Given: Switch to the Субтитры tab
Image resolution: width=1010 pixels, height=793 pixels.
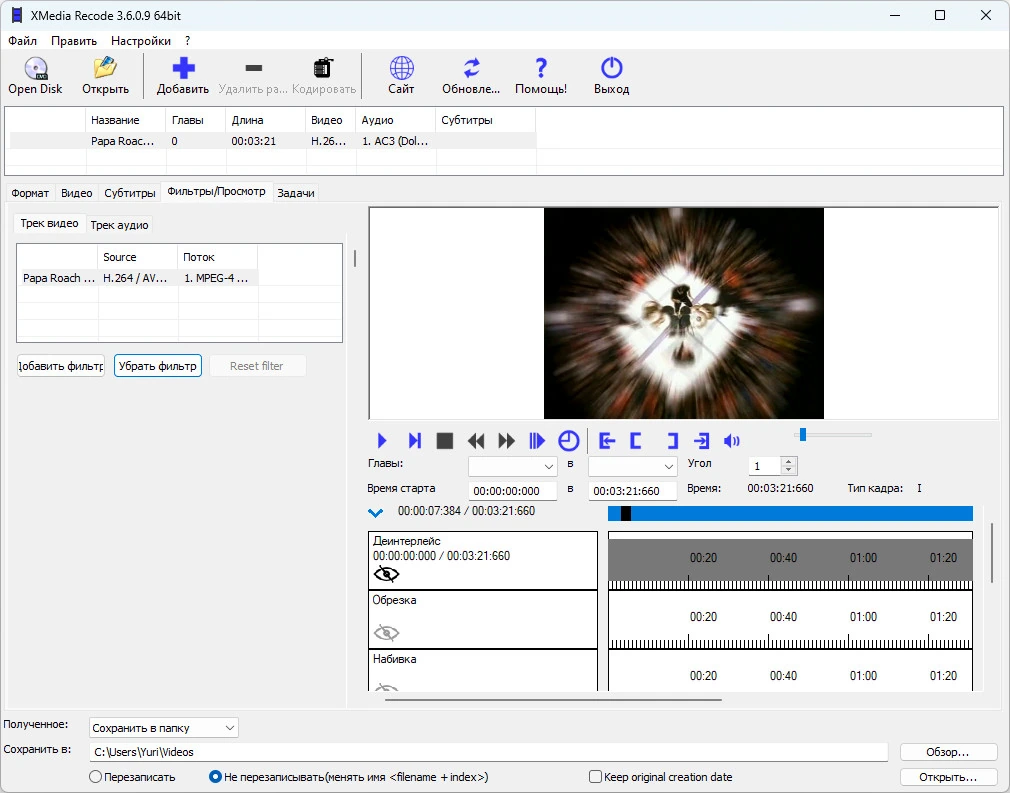Looking at the screenshot, I should [130, 193].
